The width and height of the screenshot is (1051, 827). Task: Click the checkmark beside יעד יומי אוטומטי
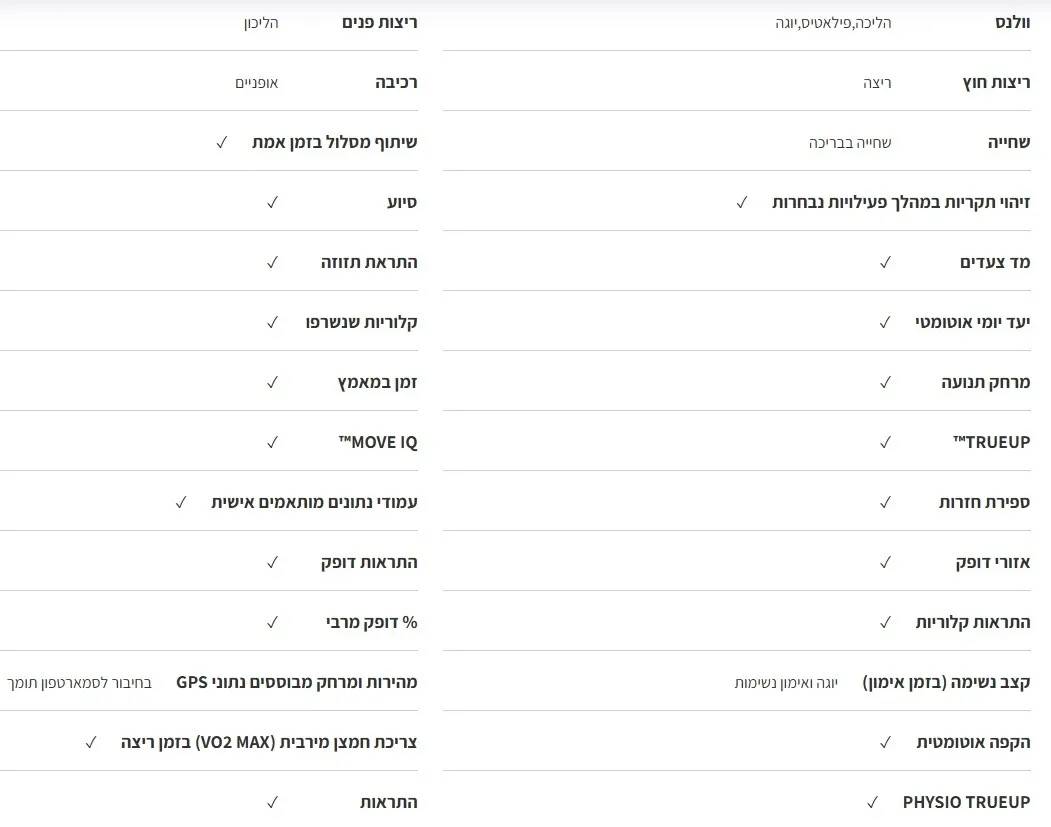tap(885, 322)
